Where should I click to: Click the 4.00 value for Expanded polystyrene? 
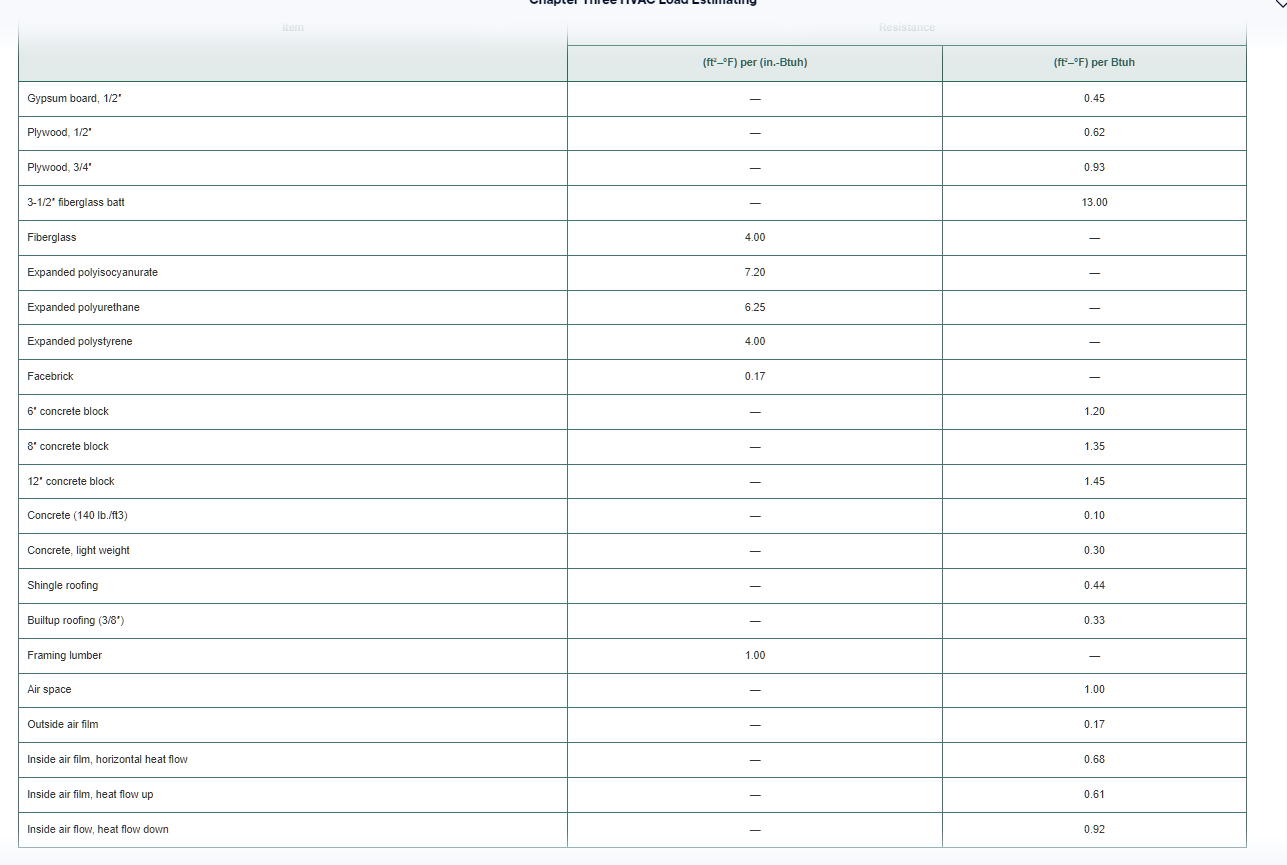pyautogui.click(x=755, y=342)
